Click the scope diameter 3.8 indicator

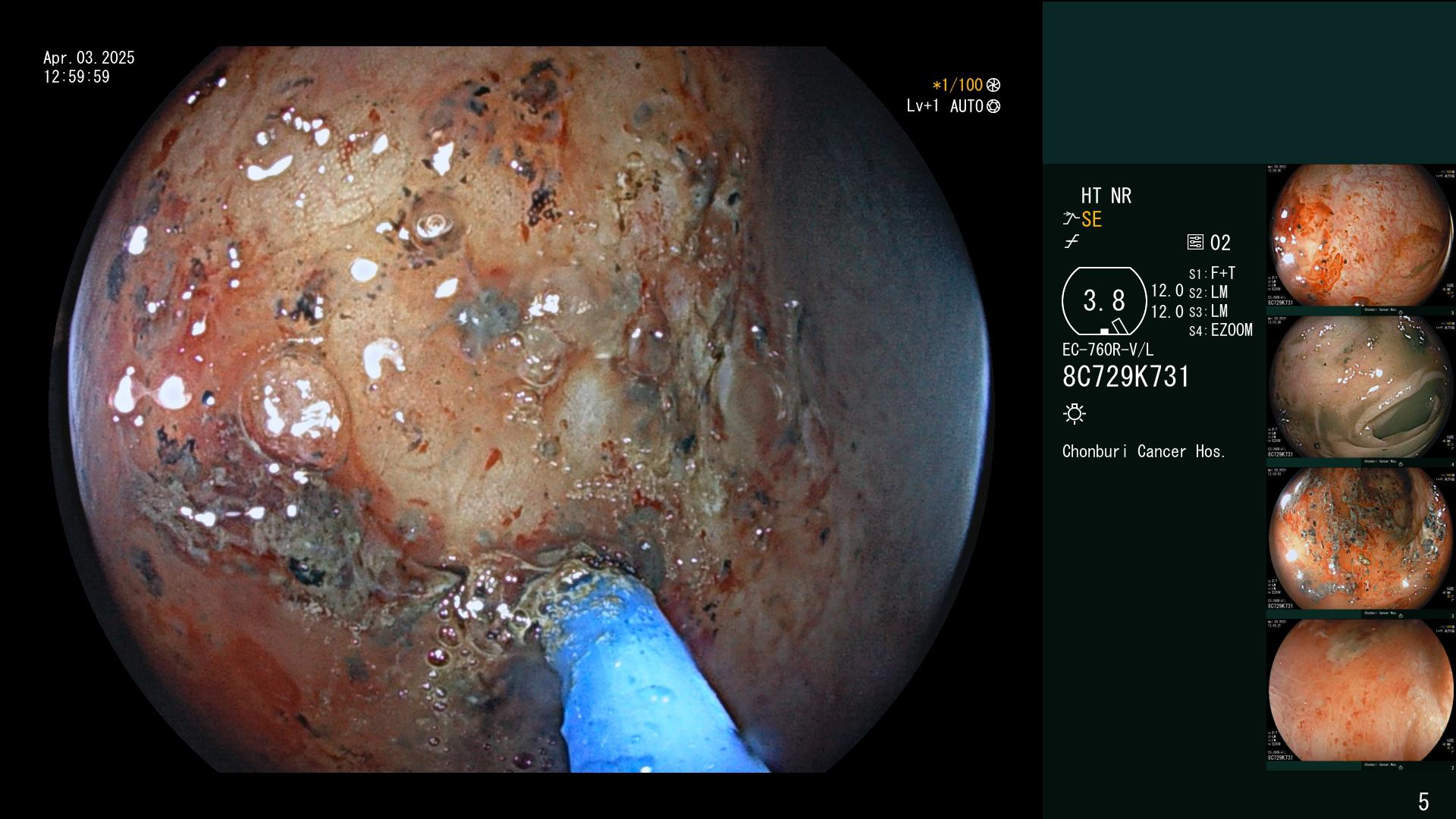(1104, 301)
